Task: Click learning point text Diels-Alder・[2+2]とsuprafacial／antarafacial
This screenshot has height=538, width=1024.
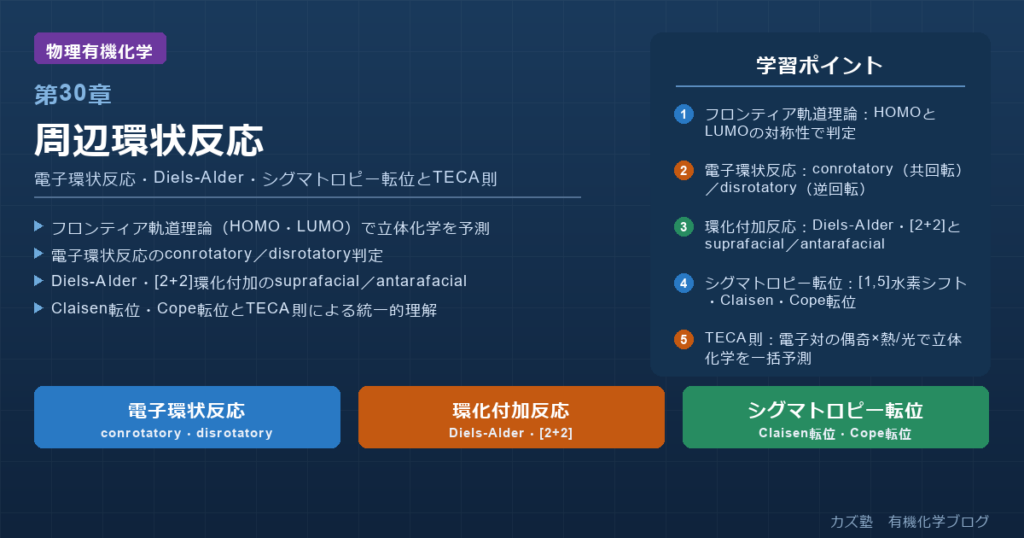Action: (x=833, y=234)
